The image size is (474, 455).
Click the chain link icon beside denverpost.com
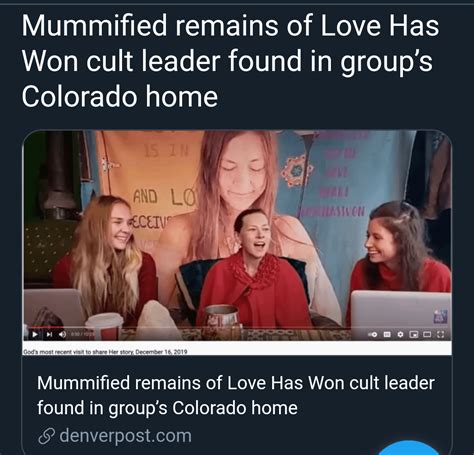pyautogui.click(x=46, y=436)
